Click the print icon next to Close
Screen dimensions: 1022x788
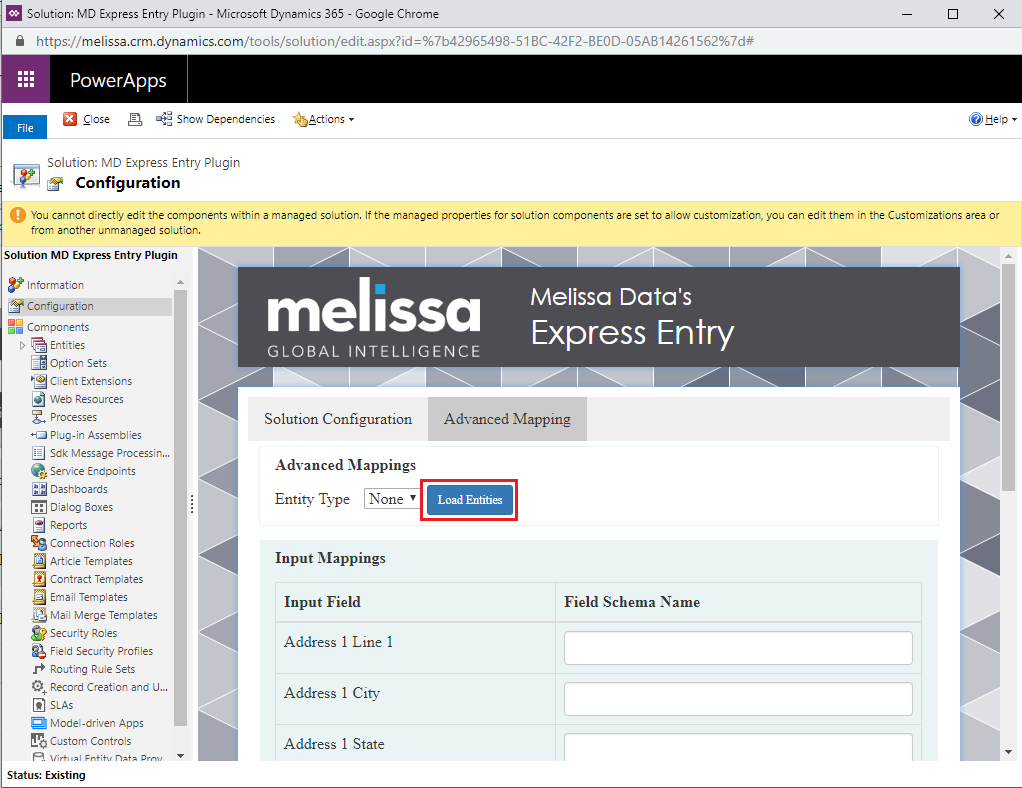tap(135, 119)
